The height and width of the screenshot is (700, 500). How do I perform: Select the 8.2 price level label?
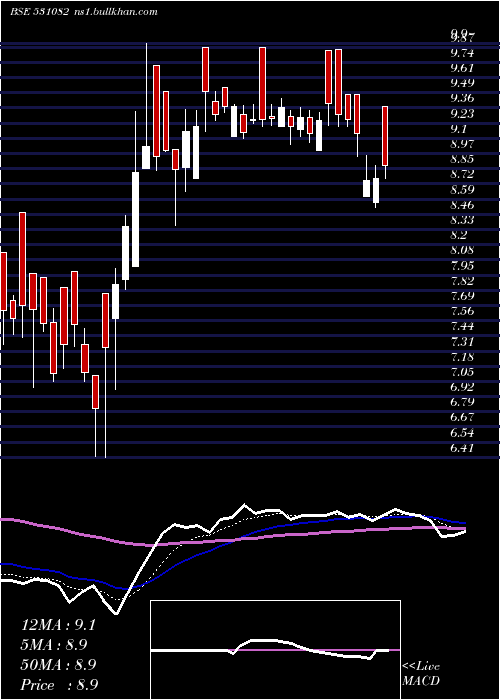point(459,235)
